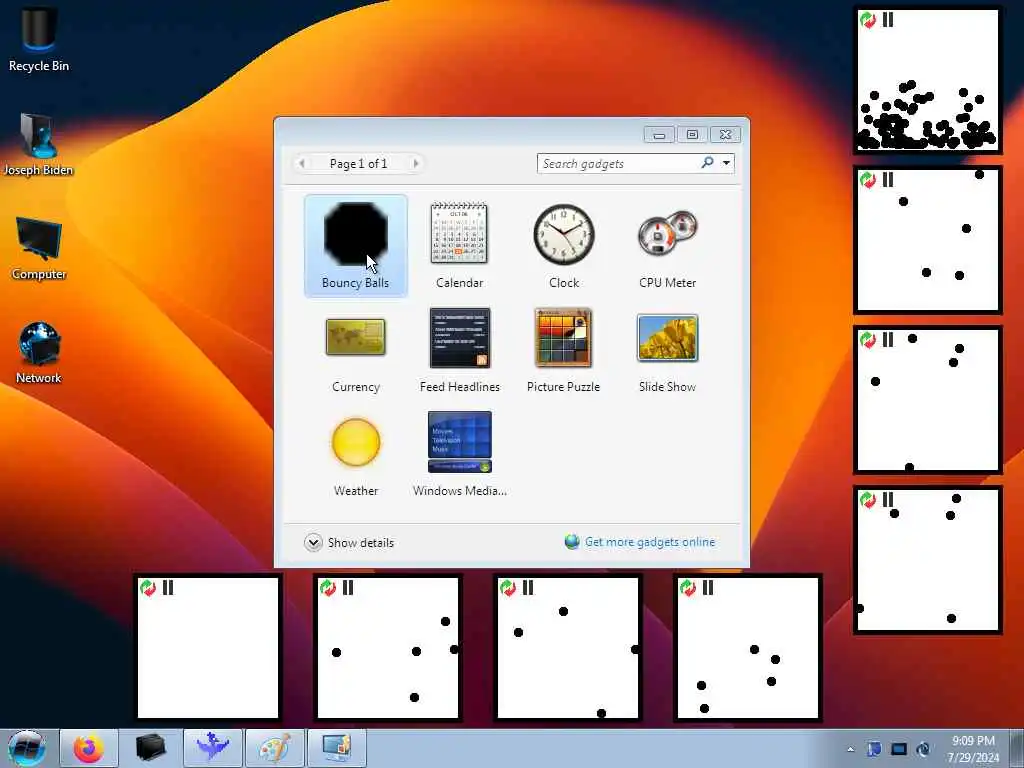1024x768 pixels.
Task: Go to the previous gadget page arrow
Action: (x=302, y=163)
